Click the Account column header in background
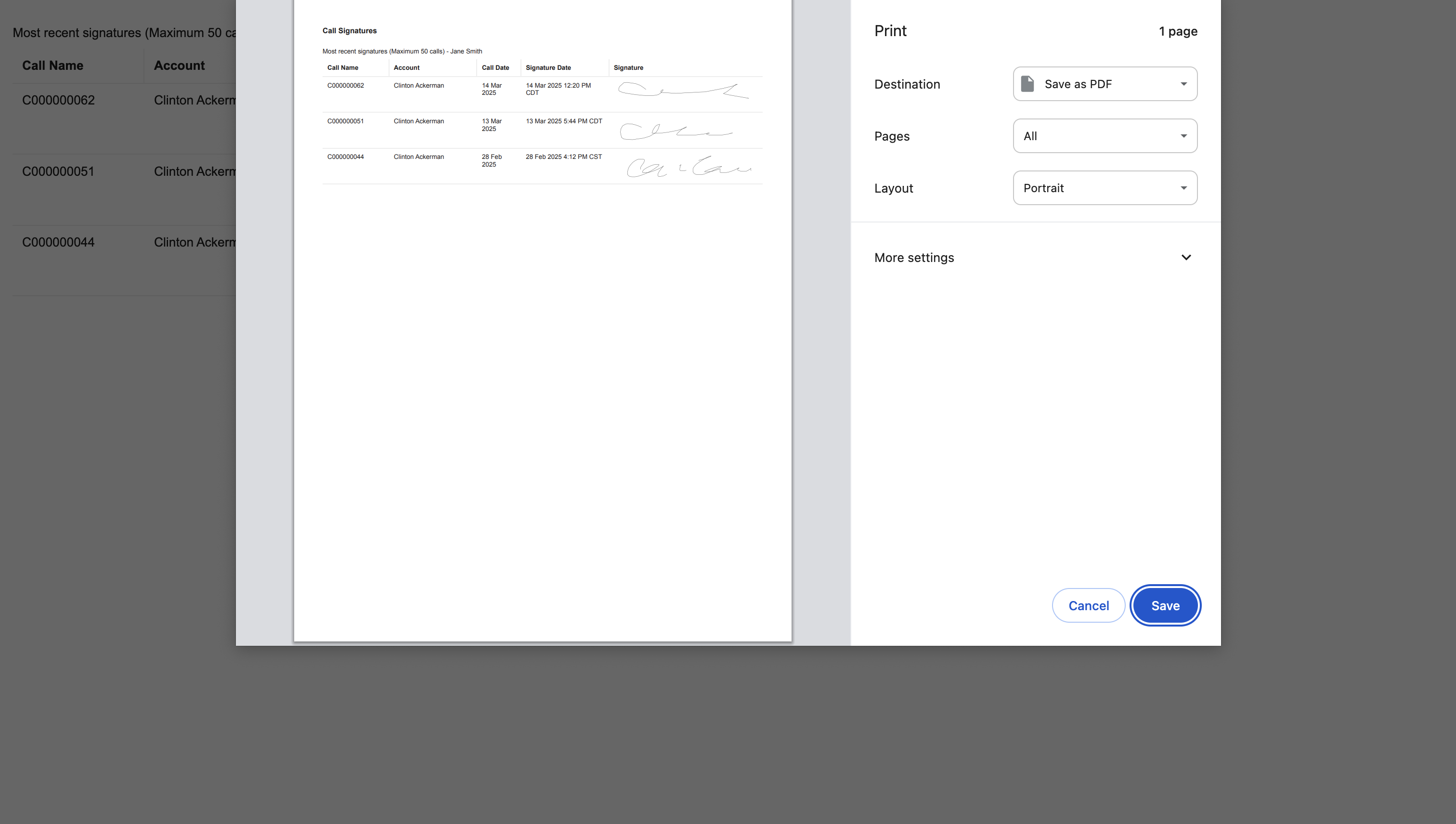This screenshot has height=824, width=1456. (179, 65)
